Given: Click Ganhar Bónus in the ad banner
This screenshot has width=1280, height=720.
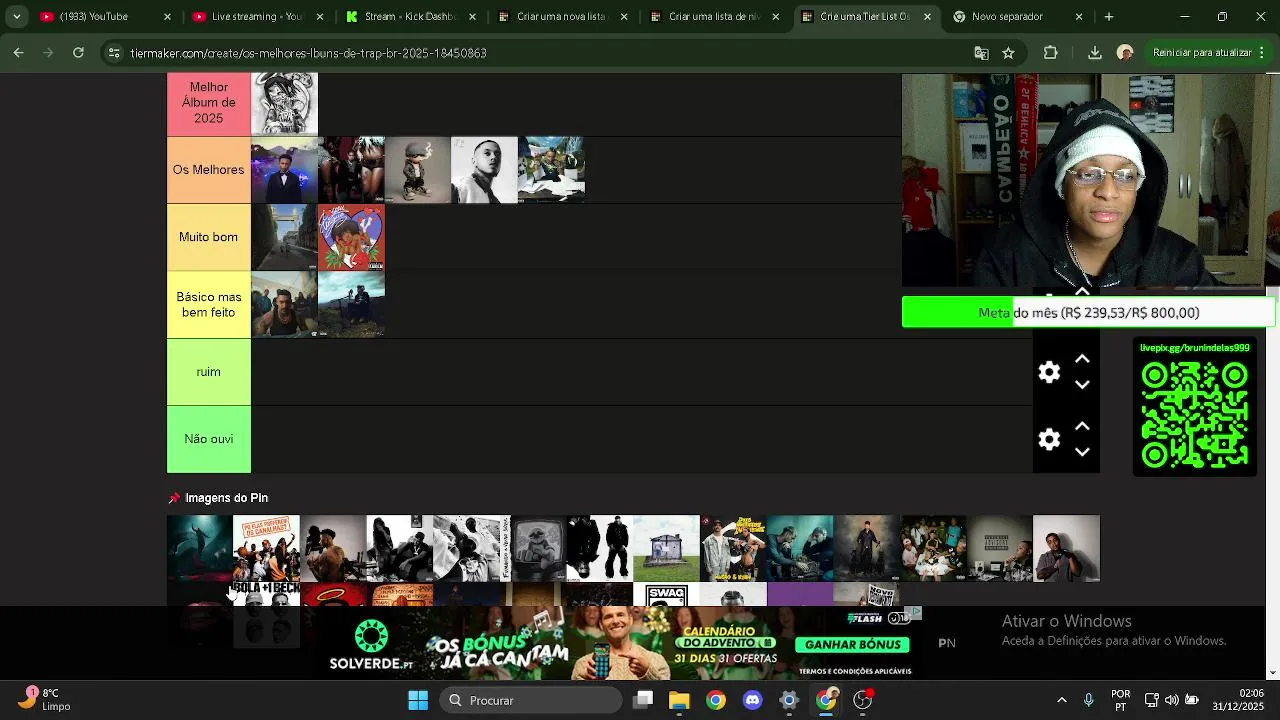Looking at the screenshot, I should [852, 645].
